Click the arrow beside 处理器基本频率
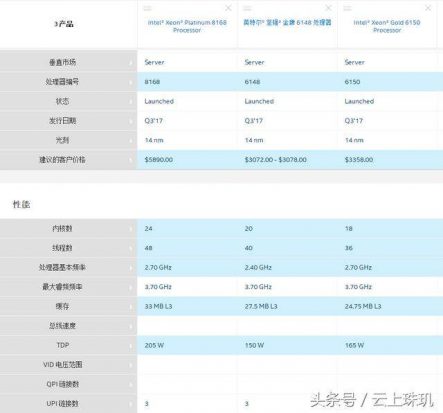The width and height of the screenshot is (443, 413). [x=131, y=268]
